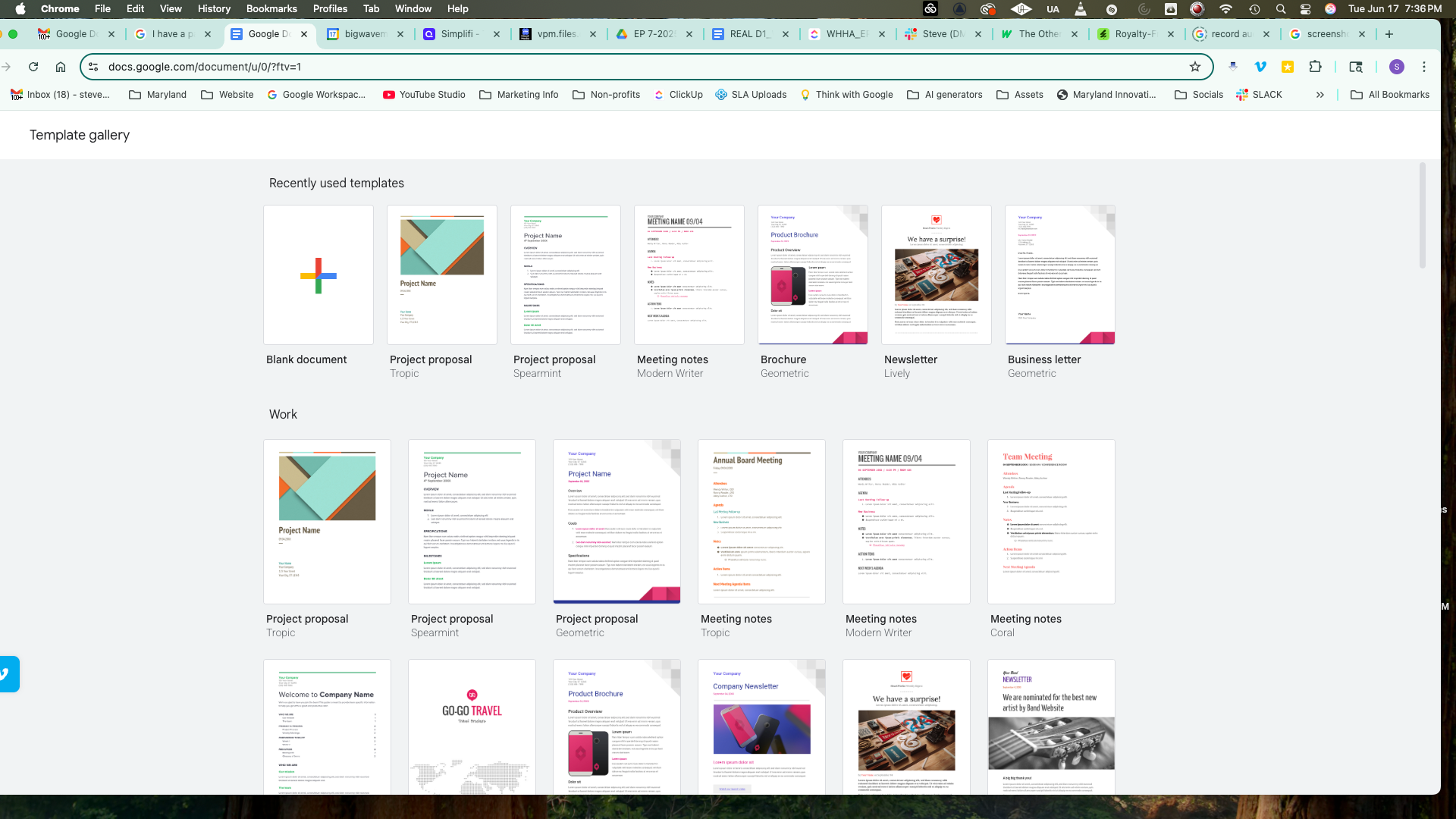Click the Vimeo extension icon in toolbar
1456x819 pixels.
click(x=1260, y=67)
